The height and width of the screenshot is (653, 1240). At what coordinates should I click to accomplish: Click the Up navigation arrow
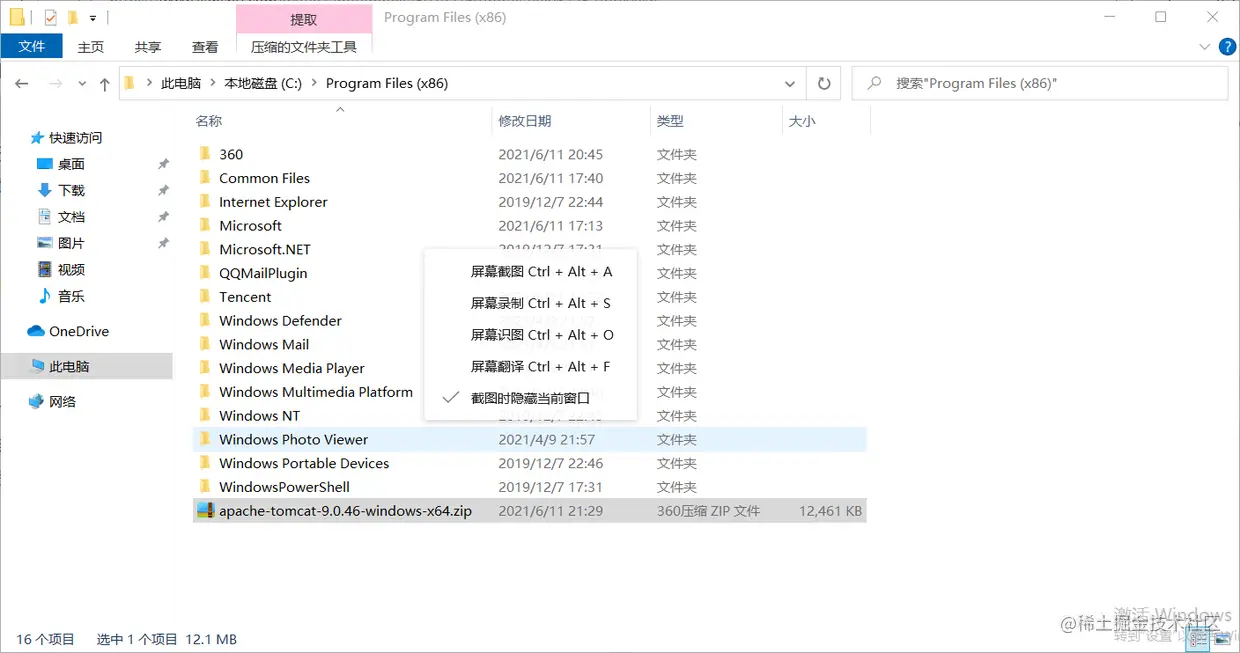[104, 83]
